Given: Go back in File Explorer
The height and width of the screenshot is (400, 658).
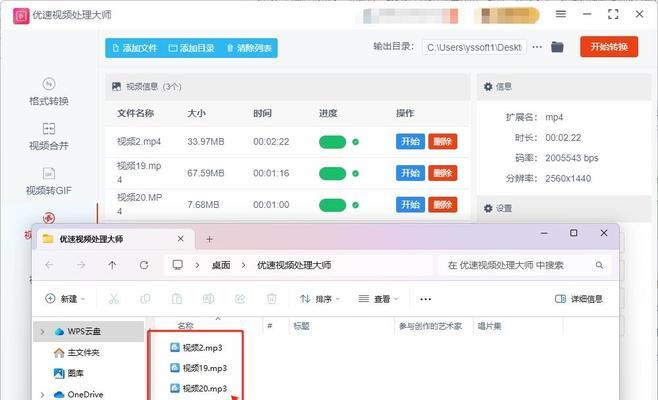Looking at the screenshot, I should pyautogui.click(x=49, y=265).
